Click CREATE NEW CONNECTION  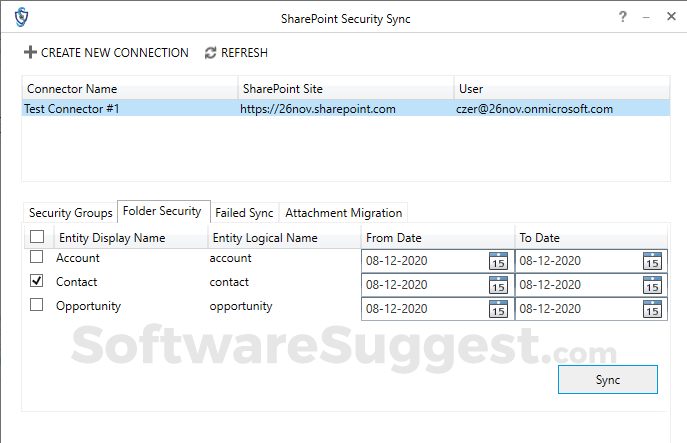[114, 53]
